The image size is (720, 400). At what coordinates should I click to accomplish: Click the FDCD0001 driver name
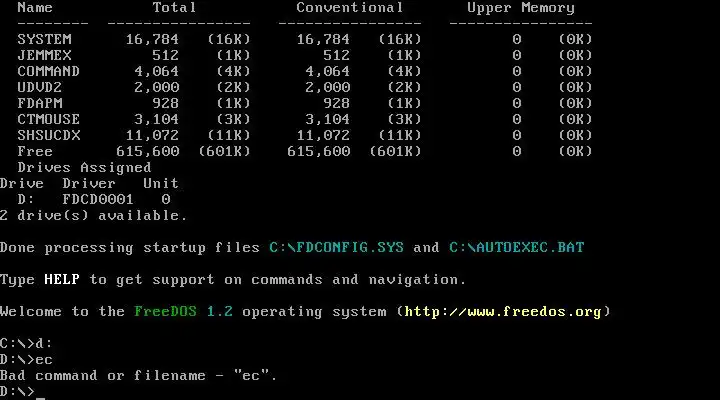coord(98,199)
